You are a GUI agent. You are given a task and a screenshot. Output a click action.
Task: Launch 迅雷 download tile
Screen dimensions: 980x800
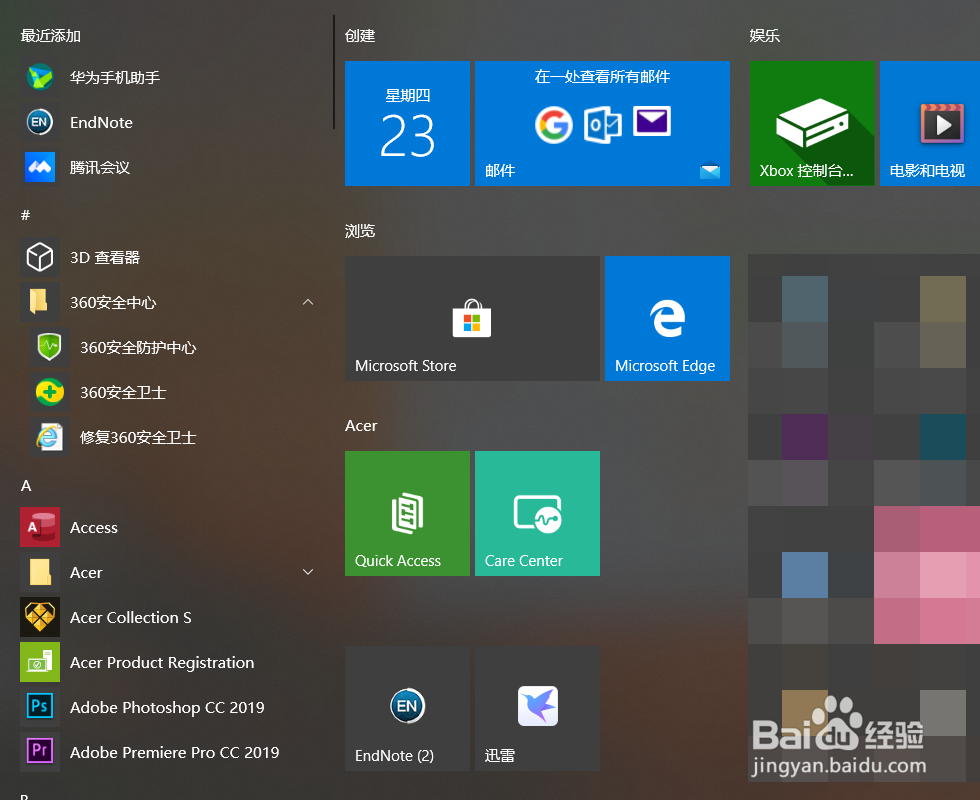pos(537,708)
